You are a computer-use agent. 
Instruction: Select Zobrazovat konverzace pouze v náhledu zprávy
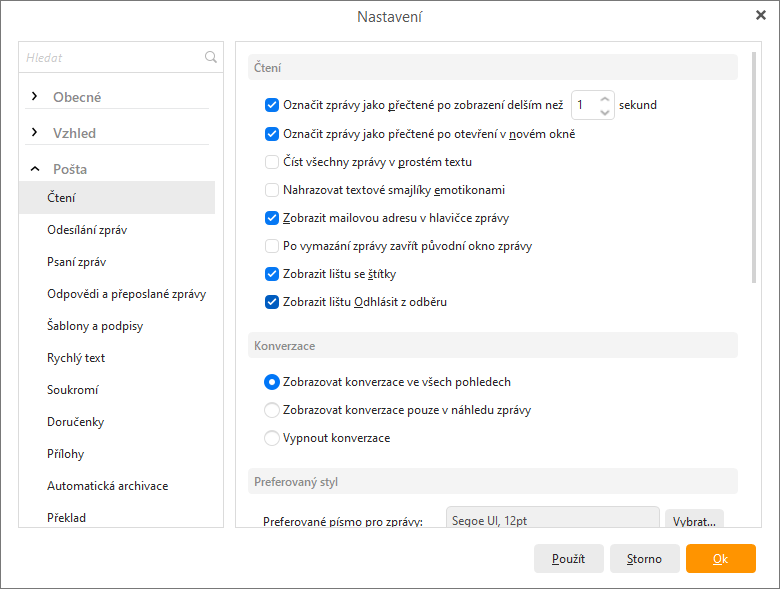coord(272,410)
